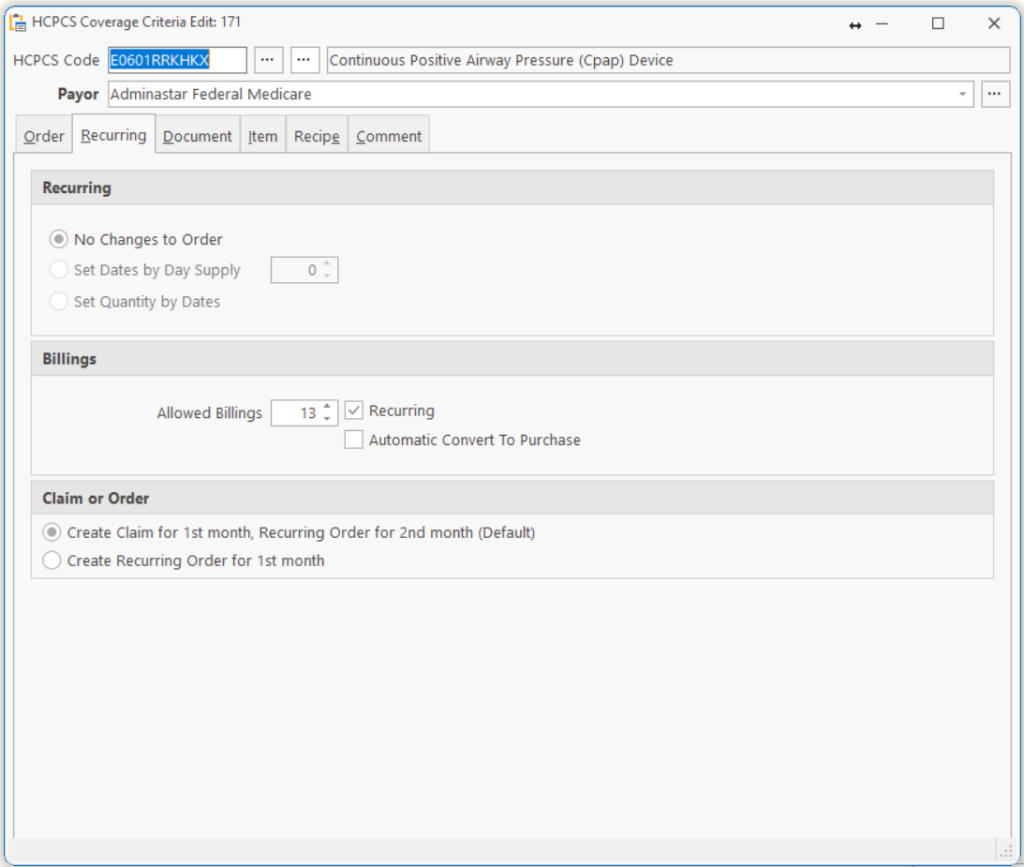Select Create Recurring Order for 1st month
Image resolution: width=1024 pixels, height=867 pixels.
point(52,560)
